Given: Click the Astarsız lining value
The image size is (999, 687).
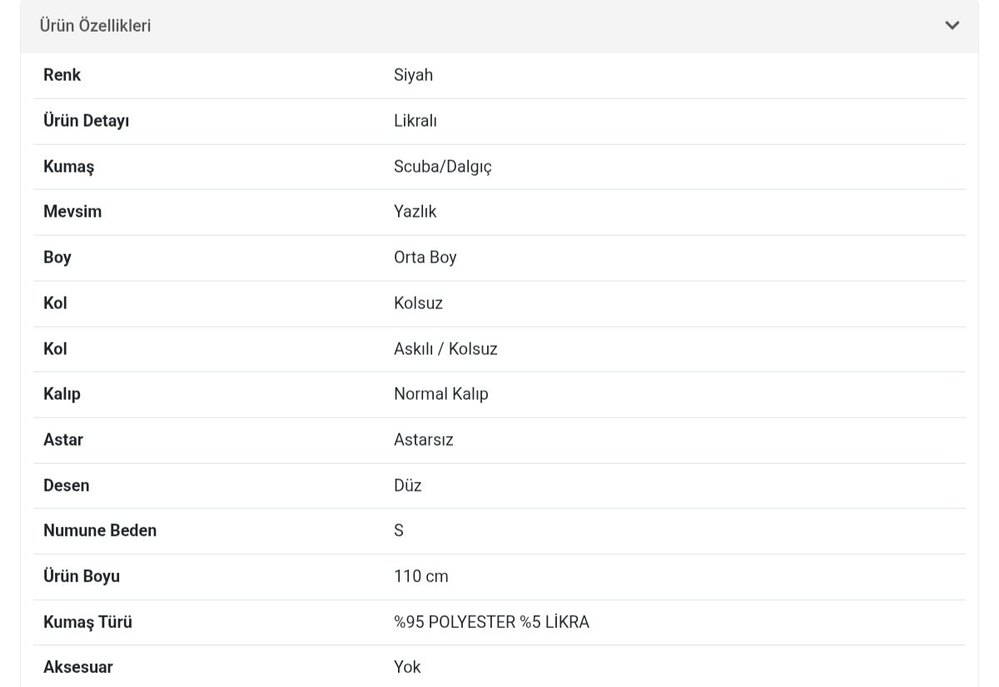Looking at the screenshot, I should click(423, 439).
